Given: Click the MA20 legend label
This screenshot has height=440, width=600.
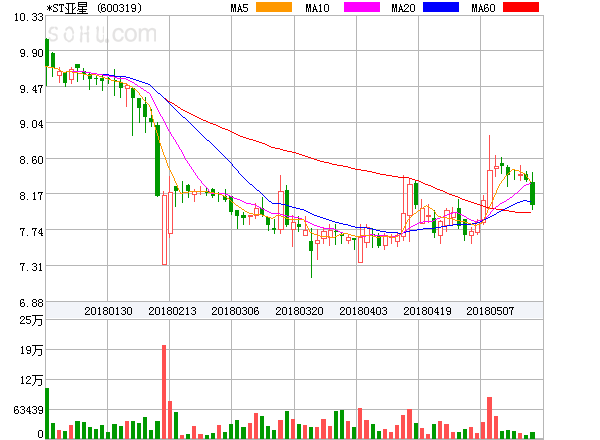Looking at the screenshot, I should click(x=403, y=8).
